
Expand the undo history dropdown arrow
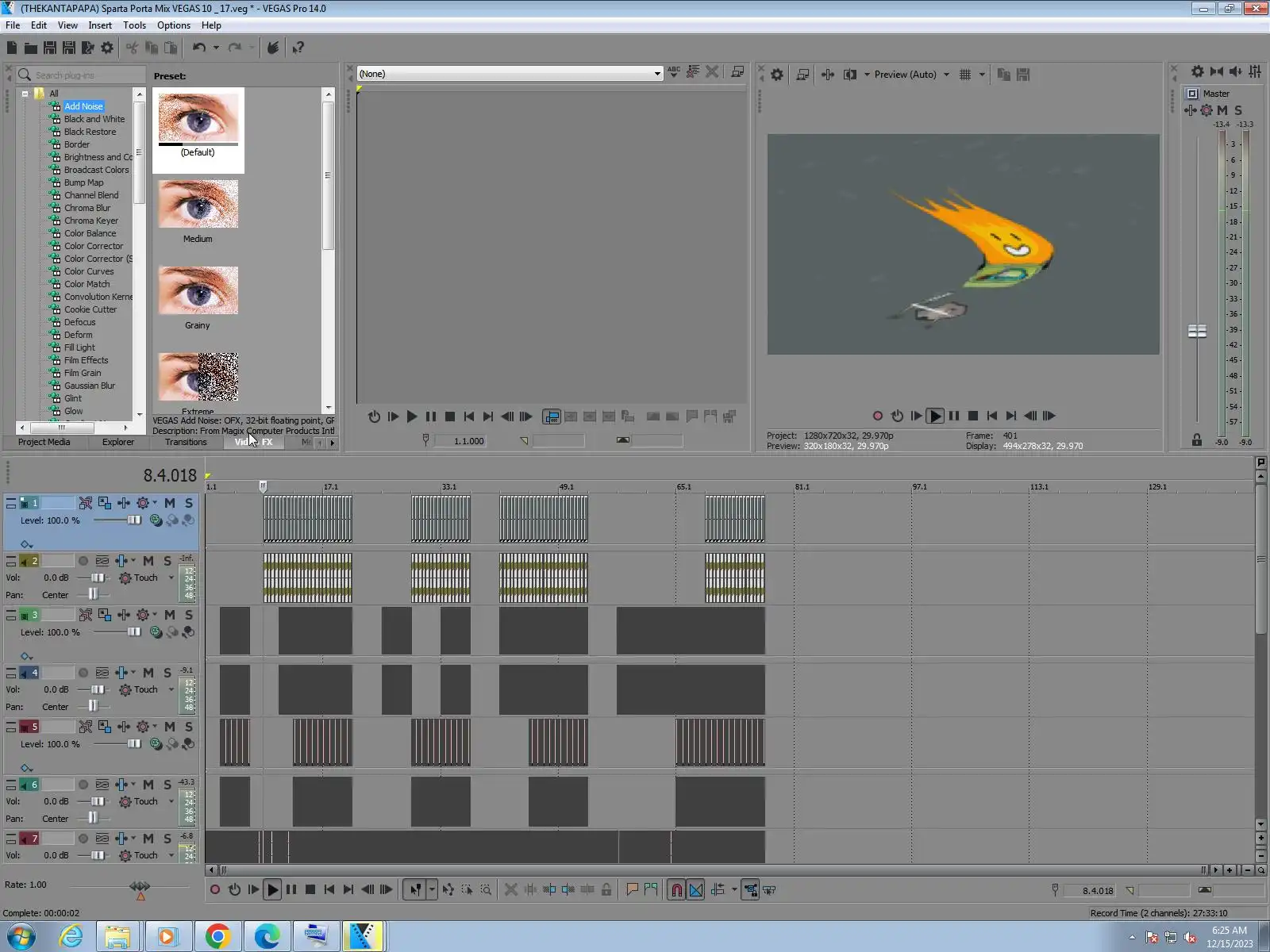pos(216,48)
